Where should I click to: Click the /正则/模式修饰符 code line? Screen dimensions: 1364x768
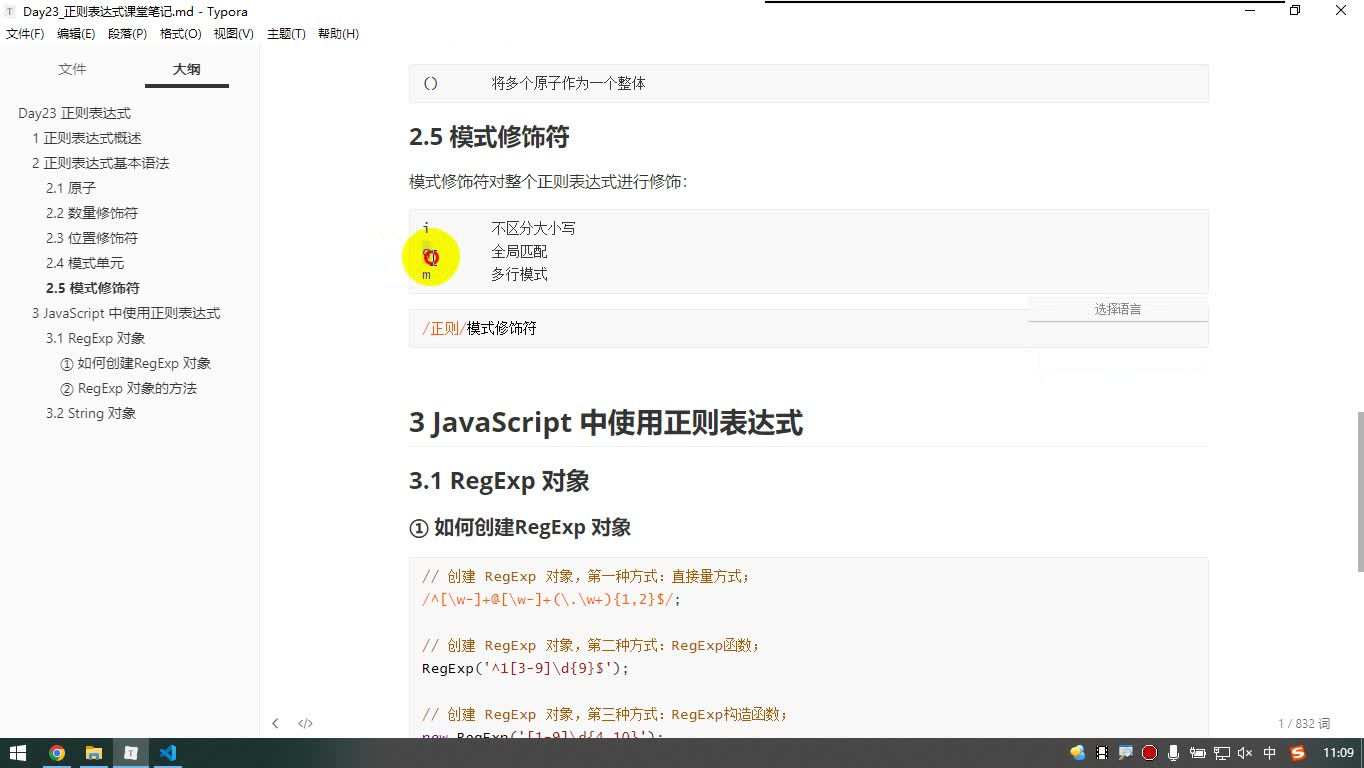coord(480,328)
